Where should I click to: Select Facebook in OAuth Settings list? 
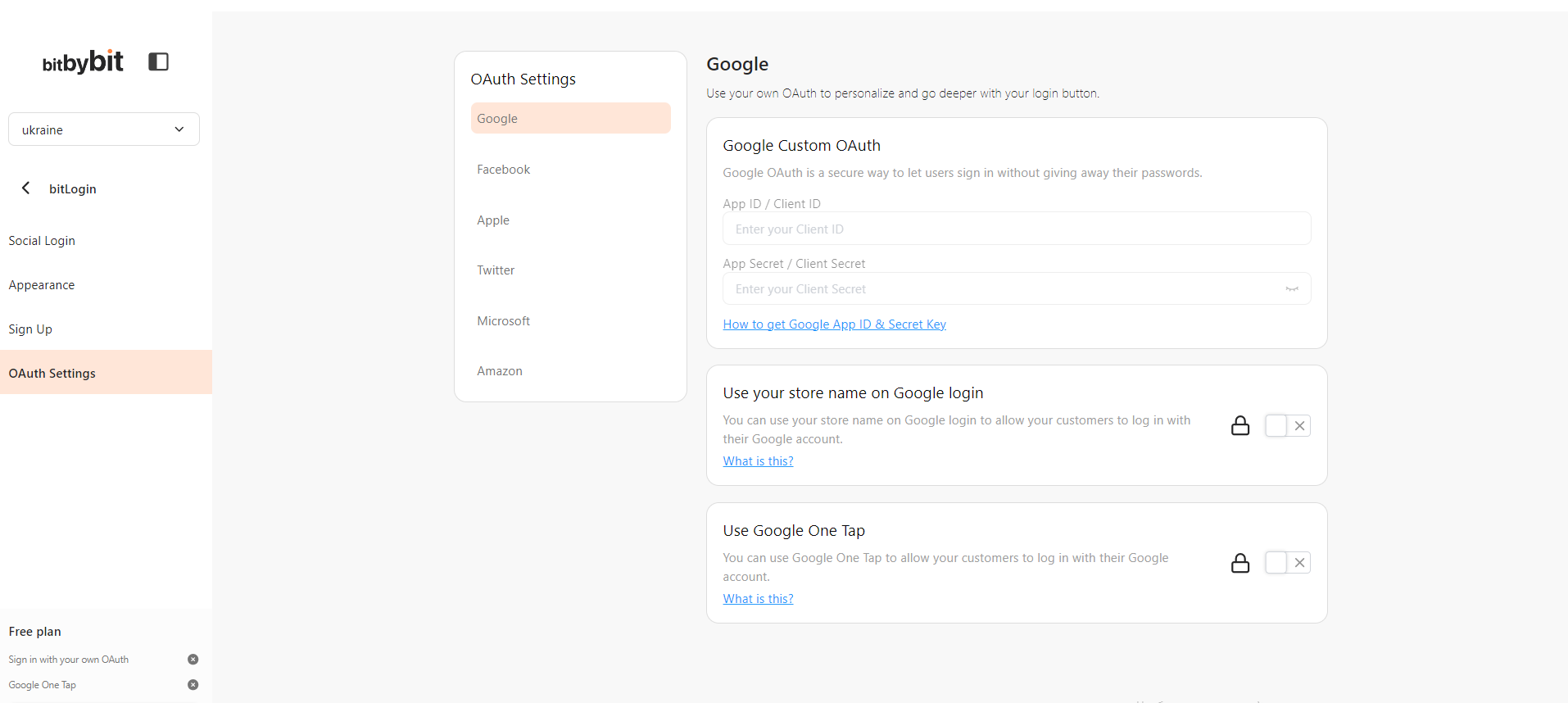504,170
